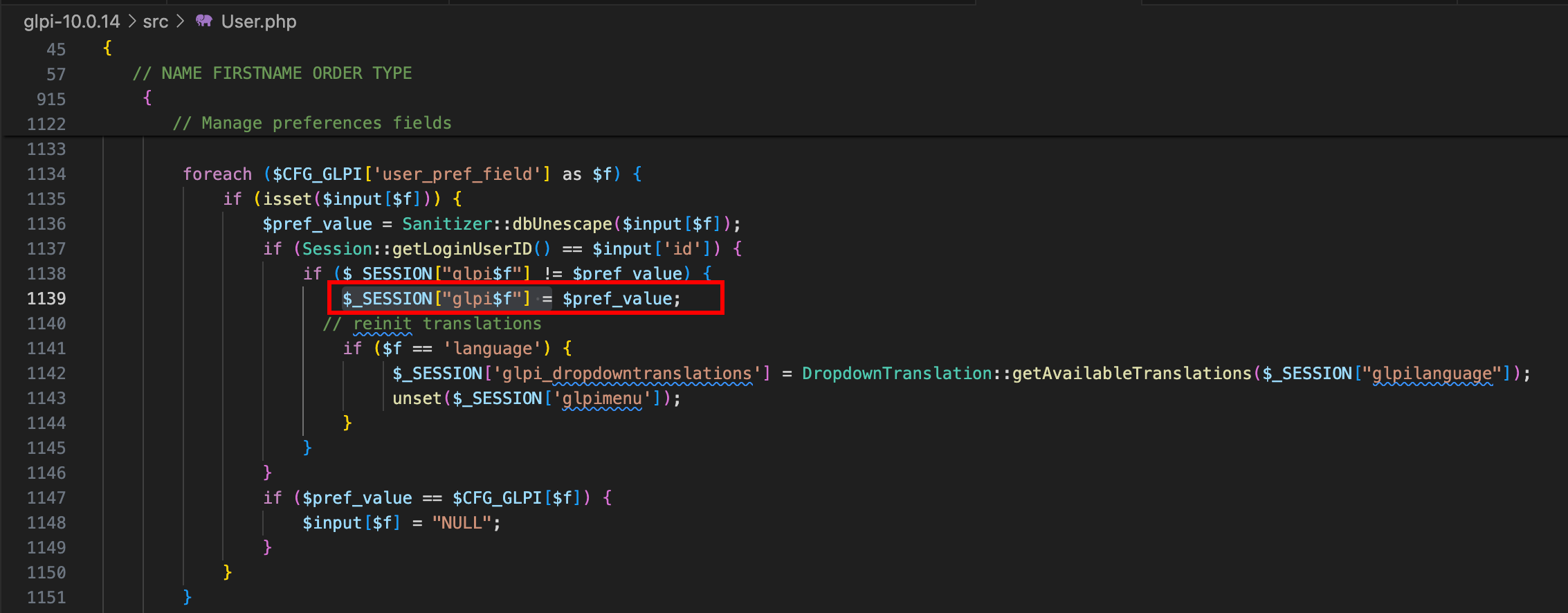Click line number 1147 in the gutter
The image size is (1568, 613).
pyautogui.click(x=46, y=497)
